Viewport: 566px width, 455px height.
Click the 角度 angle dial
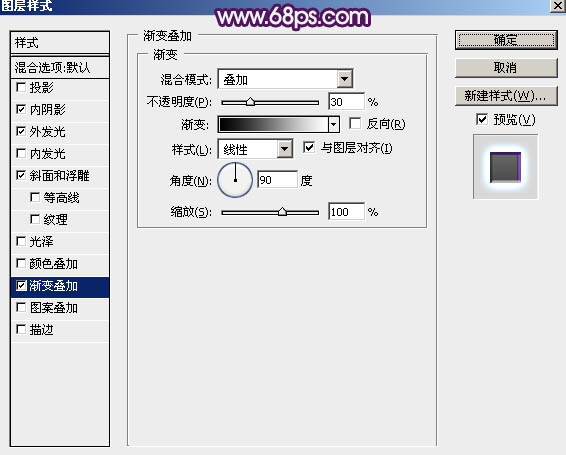point(235,180)
